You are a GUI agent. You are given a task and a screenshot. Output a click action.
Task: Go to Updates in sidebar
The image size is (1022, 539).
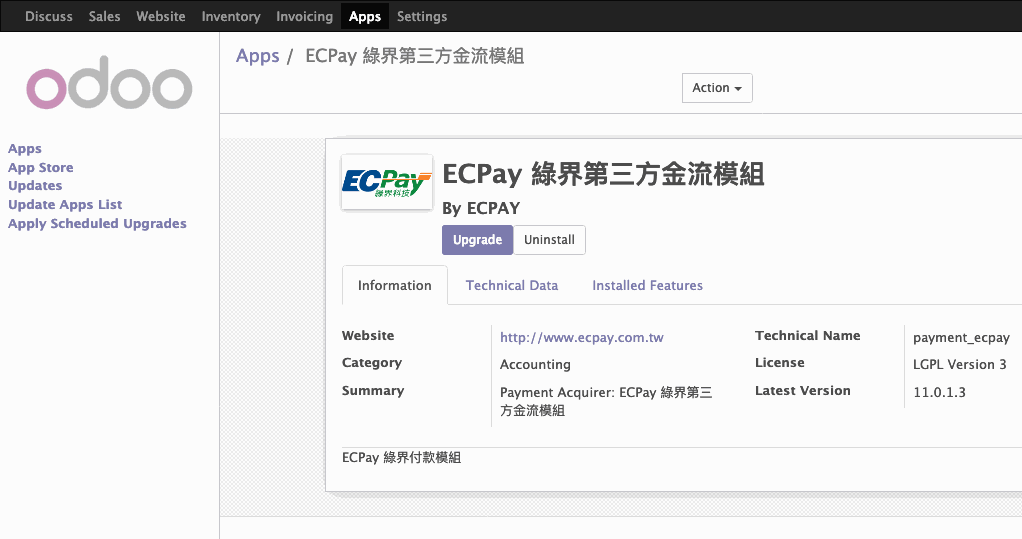[x=35, y=186]
